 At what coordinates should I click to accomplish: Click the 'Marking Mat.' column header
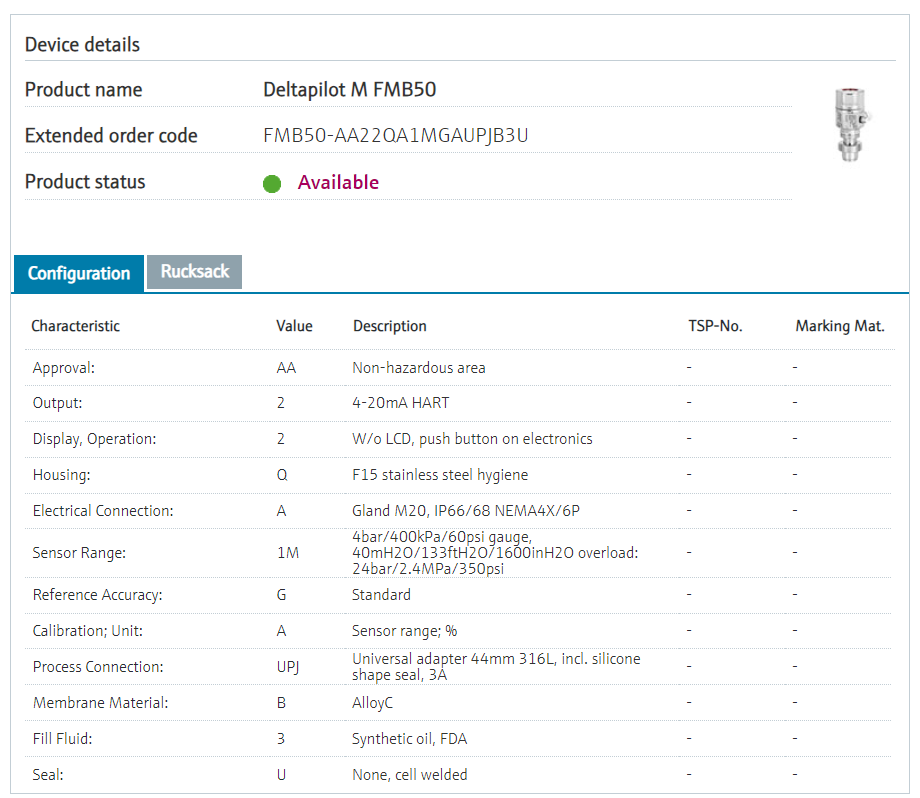click(x=840, y=326)
